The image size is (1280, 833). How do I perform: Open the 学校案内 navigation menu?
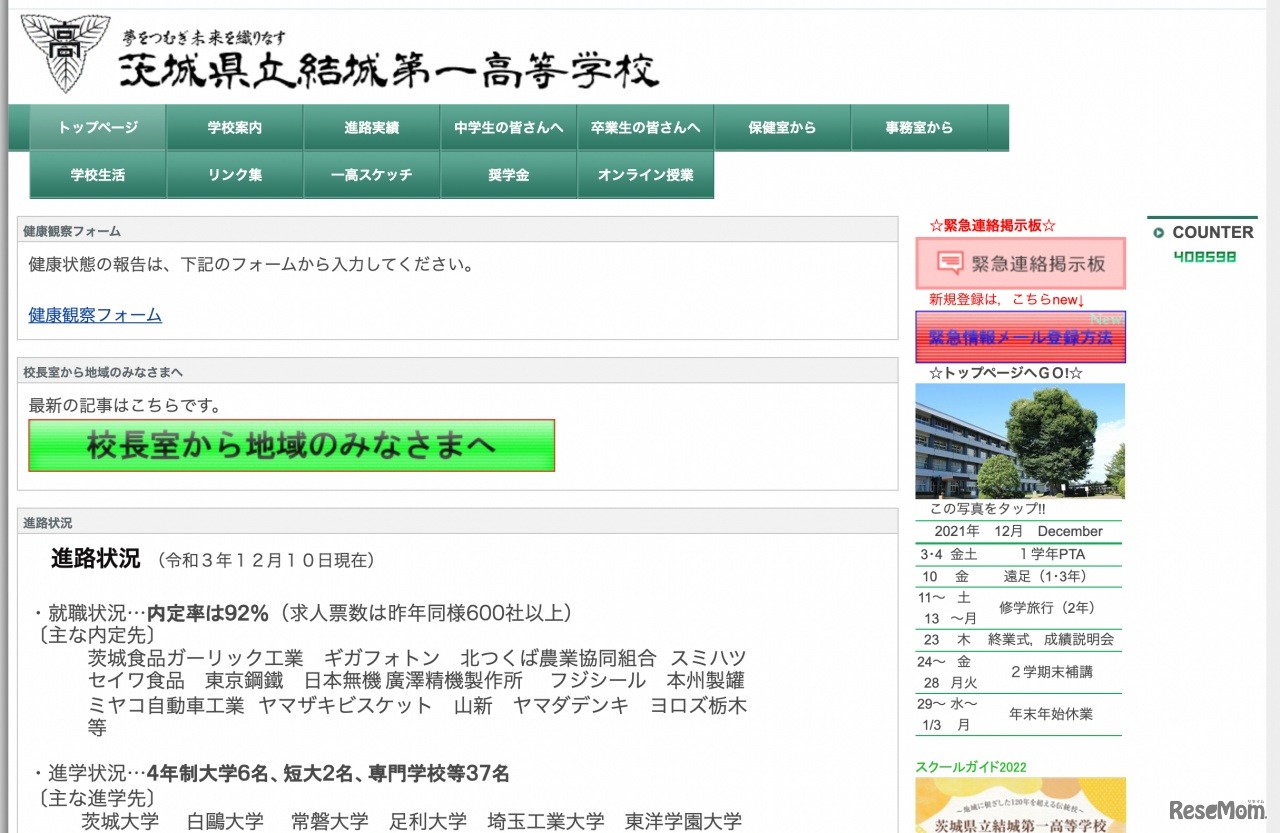(x=234, y=127)
